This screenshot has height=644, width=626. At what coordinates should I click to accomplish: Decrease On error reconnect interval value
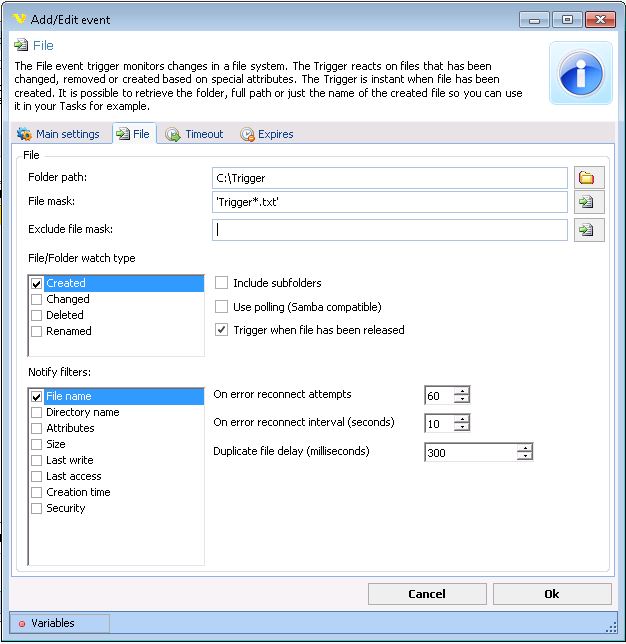pos(461,428)
